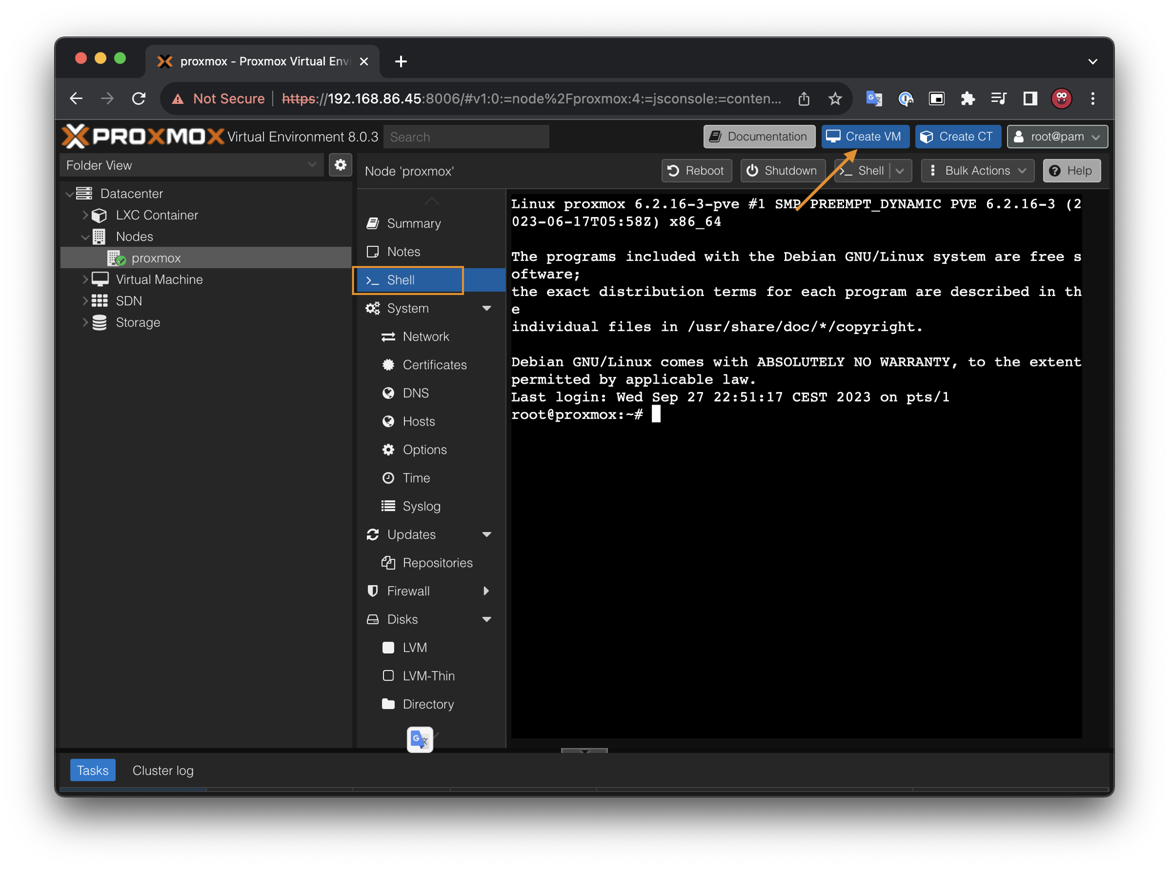Toggle the browser side panel icon
The height and width of the screenshot is (869, 1169).
(1030, 99)
